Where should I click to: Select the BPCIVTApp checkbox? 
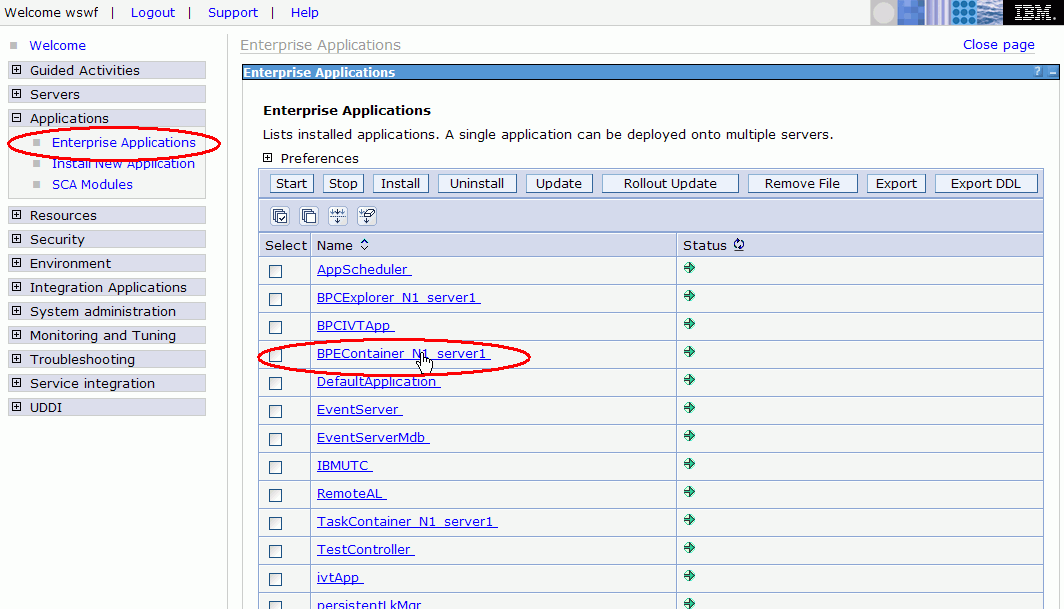pyautogui.click(x=276, y=327)
